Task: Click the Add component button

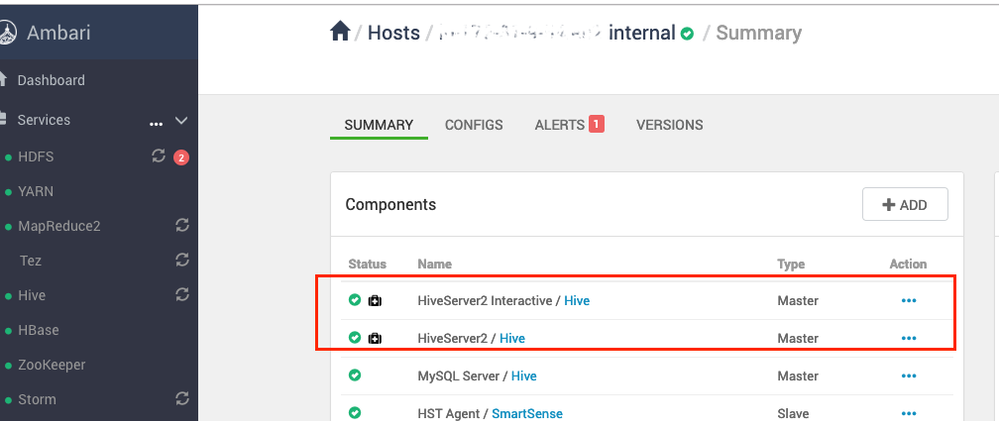Action: pyautogui.click(x=905, y=205)
